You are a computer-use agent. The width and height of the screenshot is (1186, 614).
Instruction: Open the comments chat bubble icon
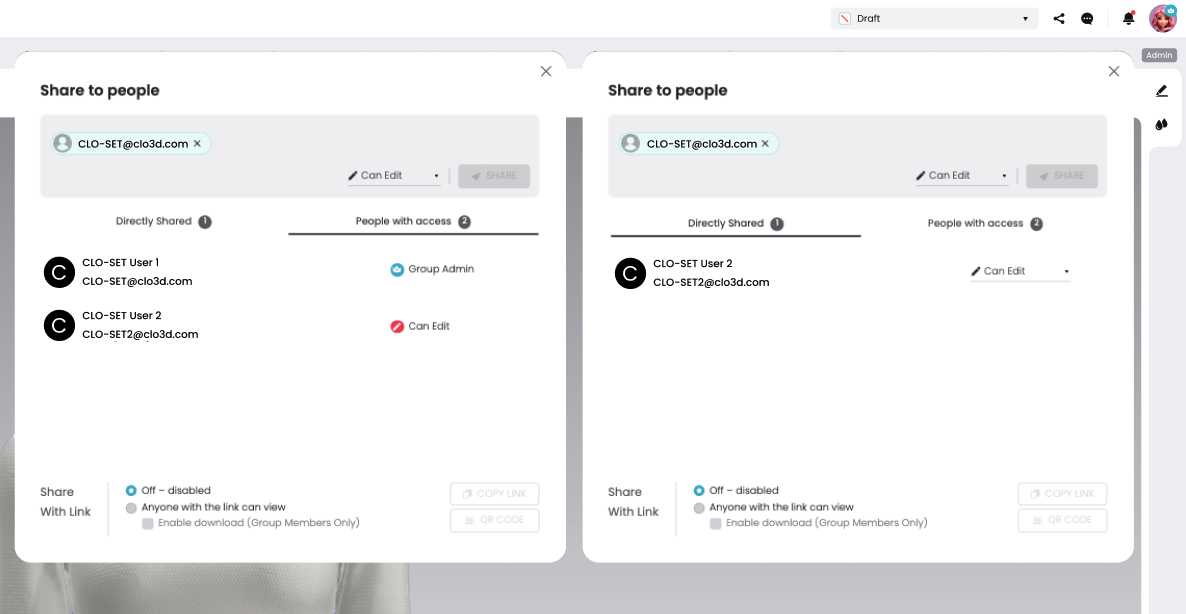pos(1087,19)
